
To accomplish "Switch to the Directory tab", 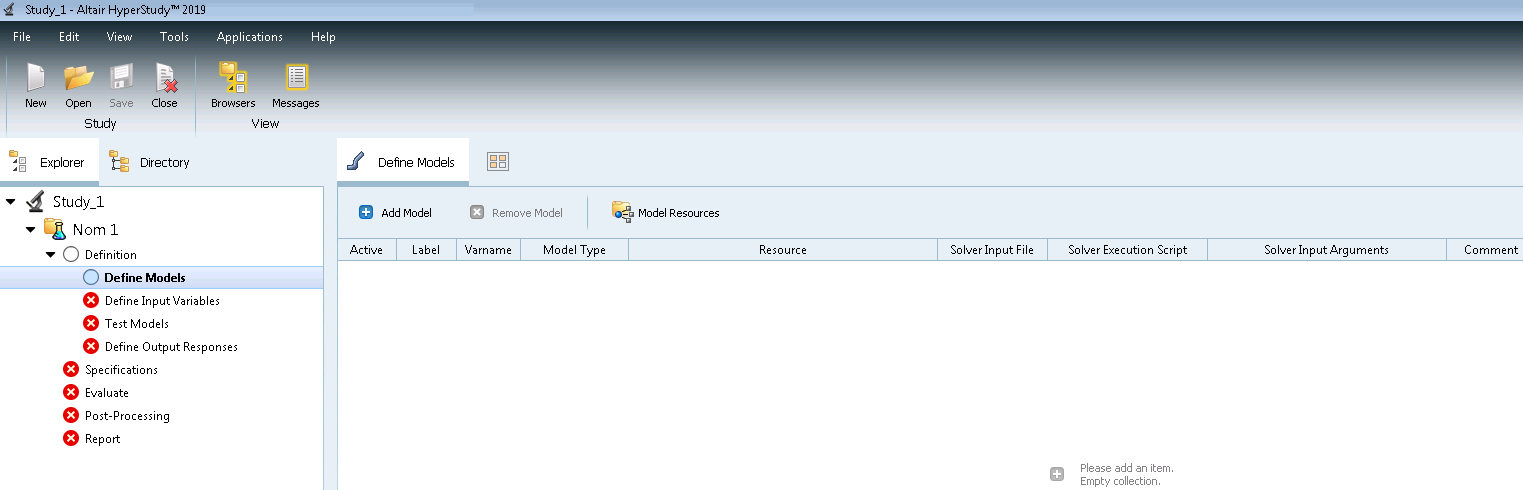I will tap(150, 162).
